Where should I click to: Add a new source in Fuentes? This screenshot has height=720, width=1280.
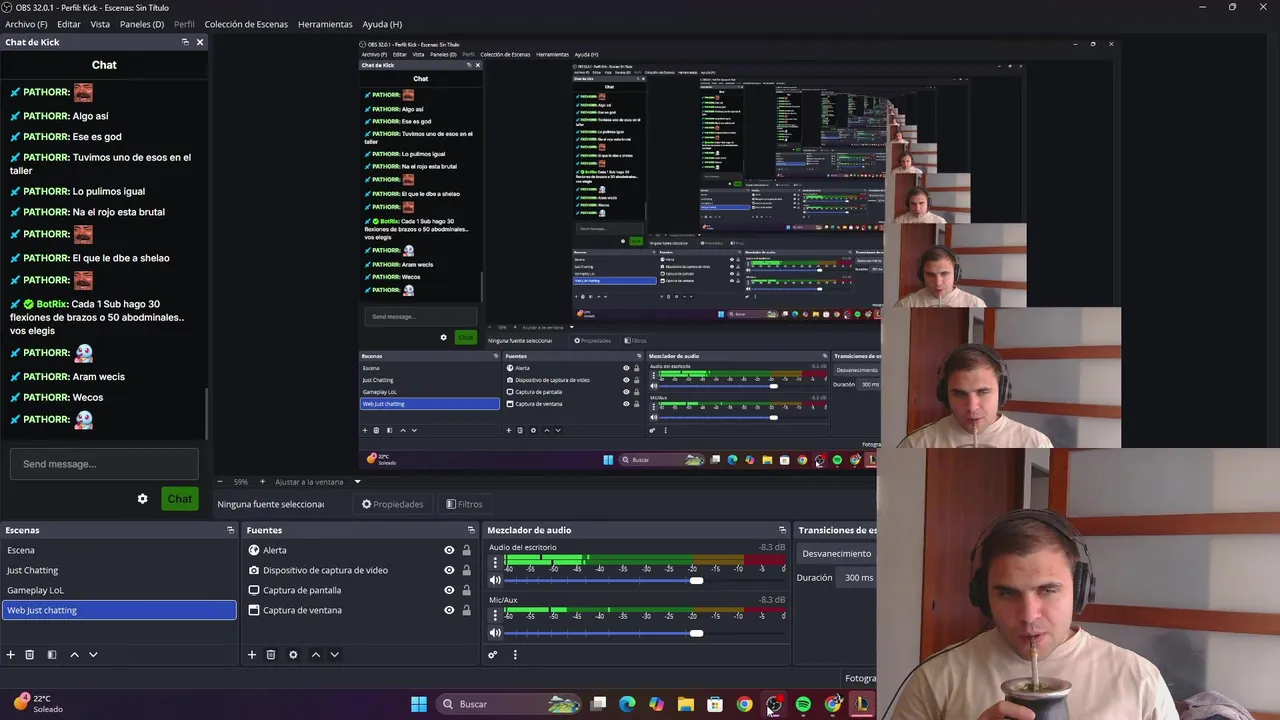click(252, 655)
